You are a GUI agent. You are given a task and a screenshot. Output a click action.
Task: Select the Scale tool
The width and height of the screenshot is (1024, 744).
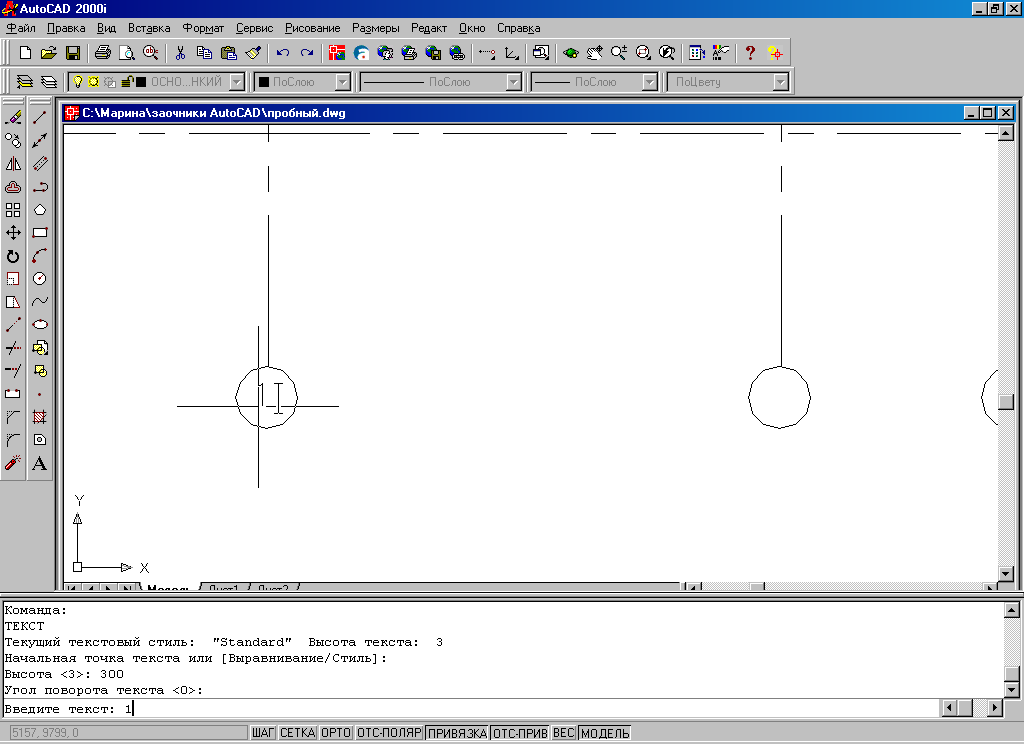coord(13,279)
